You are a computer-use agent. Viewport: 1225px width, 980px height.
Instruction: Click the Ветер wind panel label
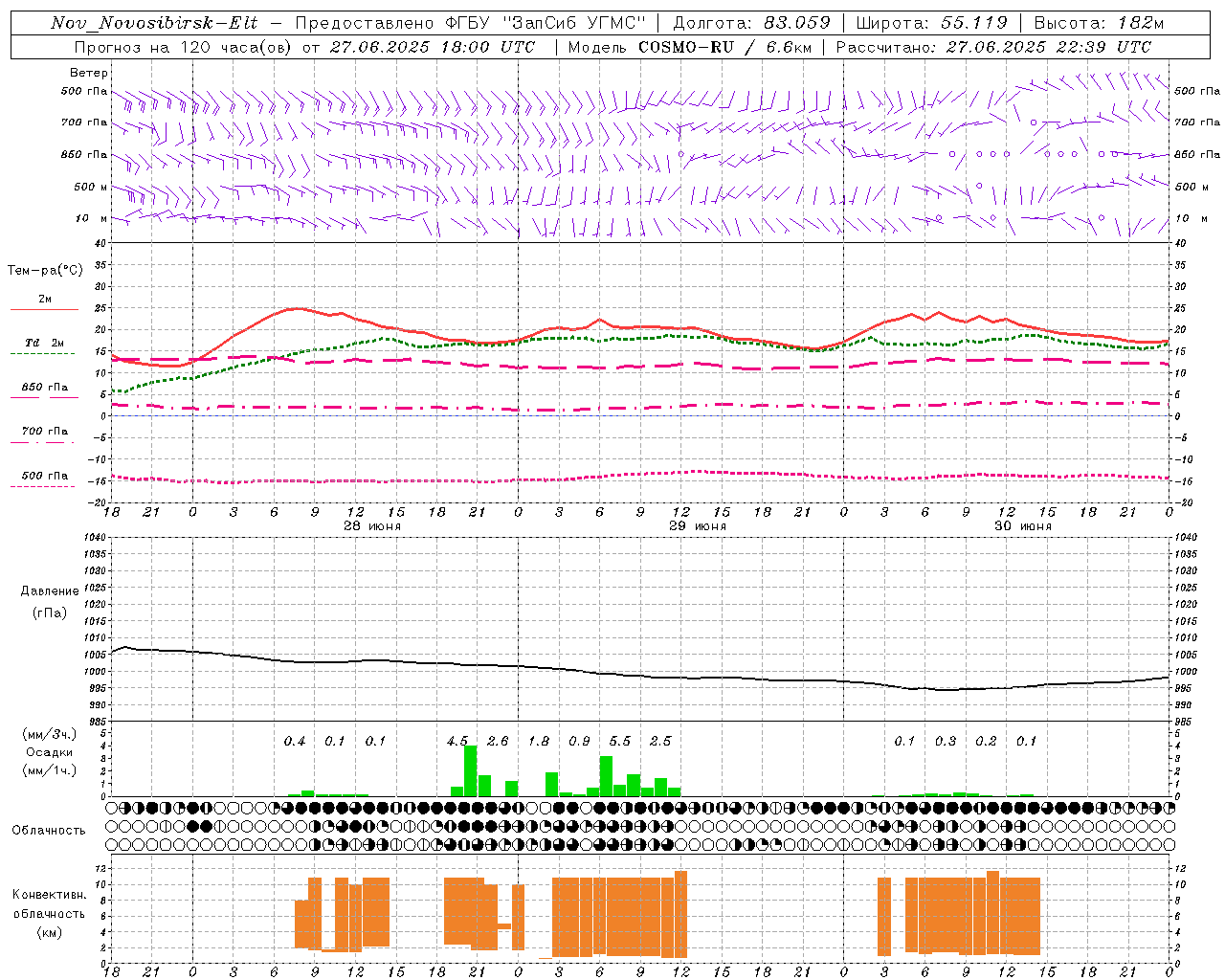(88, 73)
